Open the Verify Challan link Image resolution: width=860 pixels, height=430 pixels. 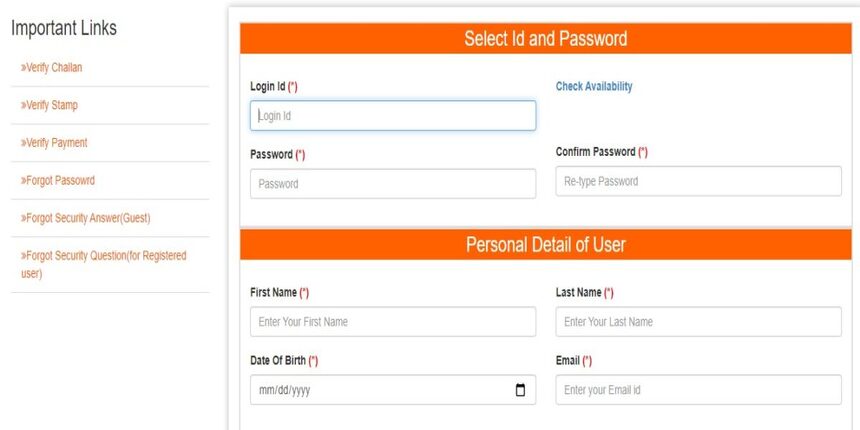(x=52, y=67)
